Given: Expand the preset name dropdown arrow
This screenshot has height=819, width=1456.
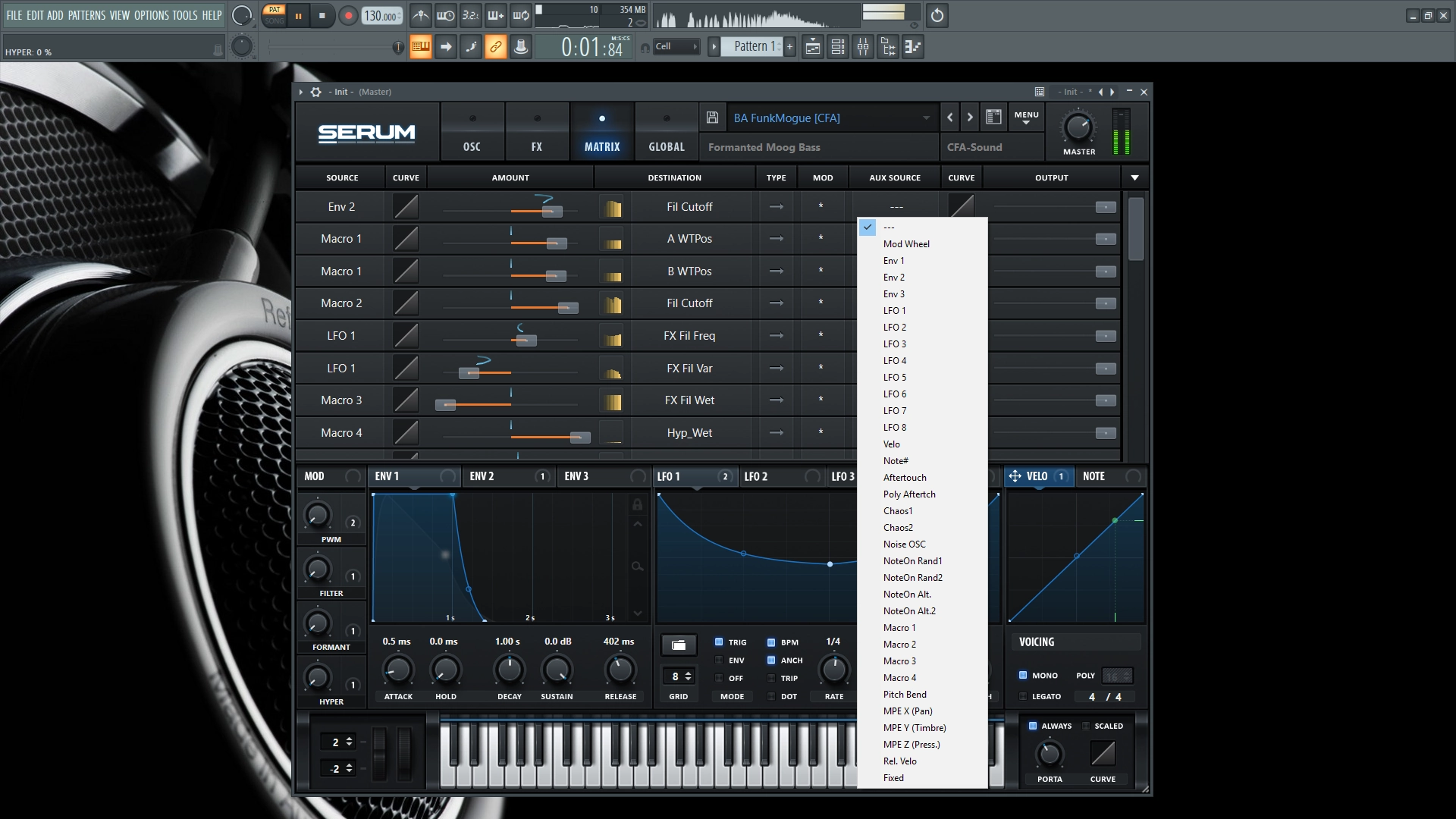Looking at the screenshot, I should tap(926, 118).
